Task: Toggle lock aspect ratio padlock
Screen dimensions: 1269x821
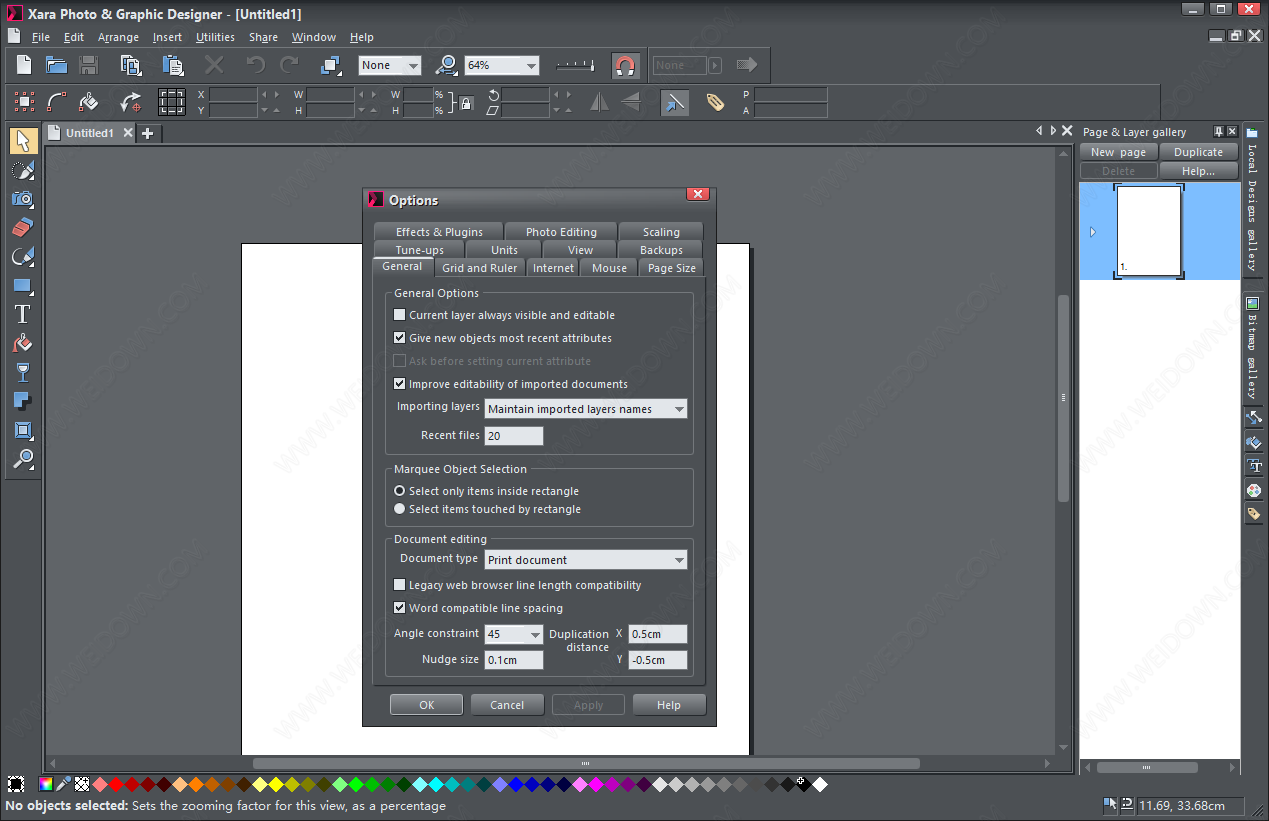Action: [x=465, y=102]
